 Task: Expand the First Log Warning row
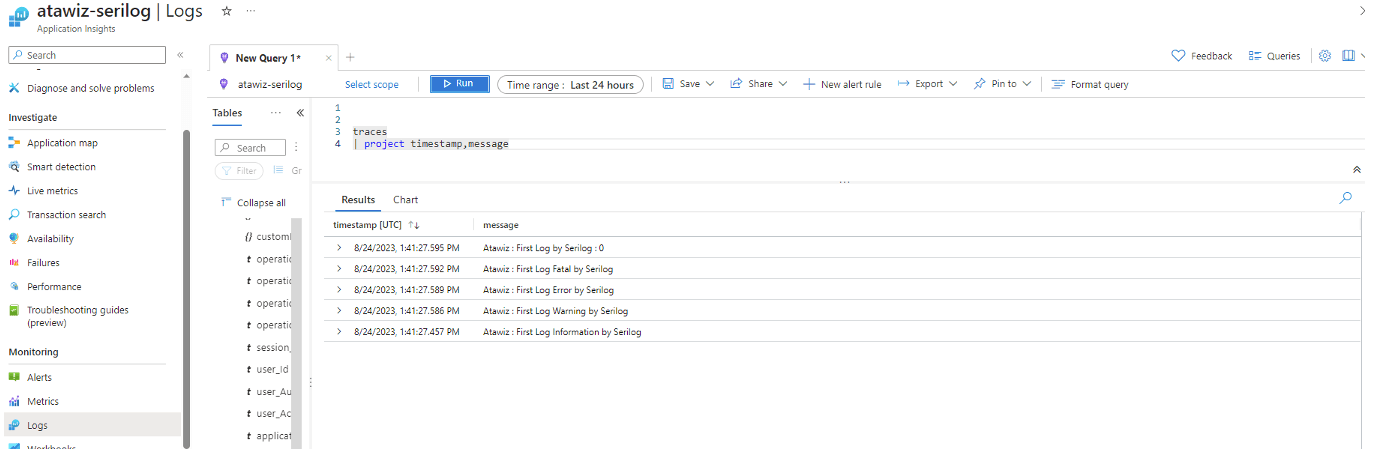(x=339, y=311)
